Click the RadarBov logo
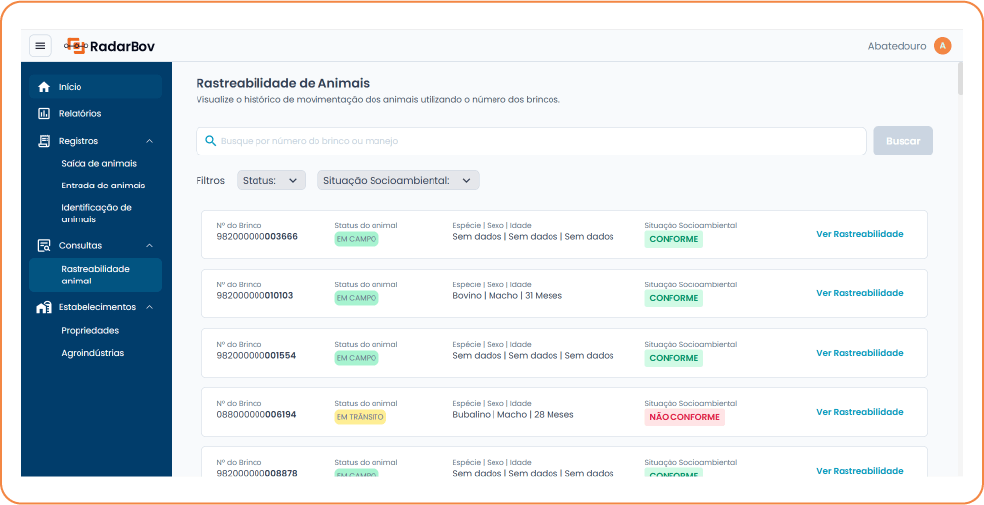Screen dimensions: 984x505 coord(109,46)
